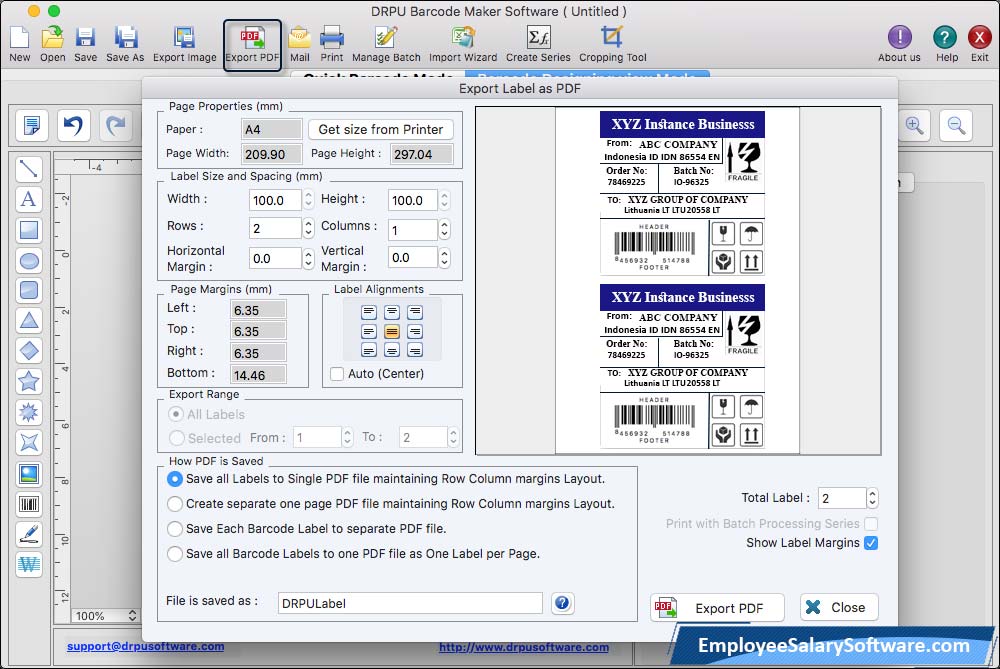
Task: Adjust the Horizontal Margin stepper
Action: click(x=309, y=258)
